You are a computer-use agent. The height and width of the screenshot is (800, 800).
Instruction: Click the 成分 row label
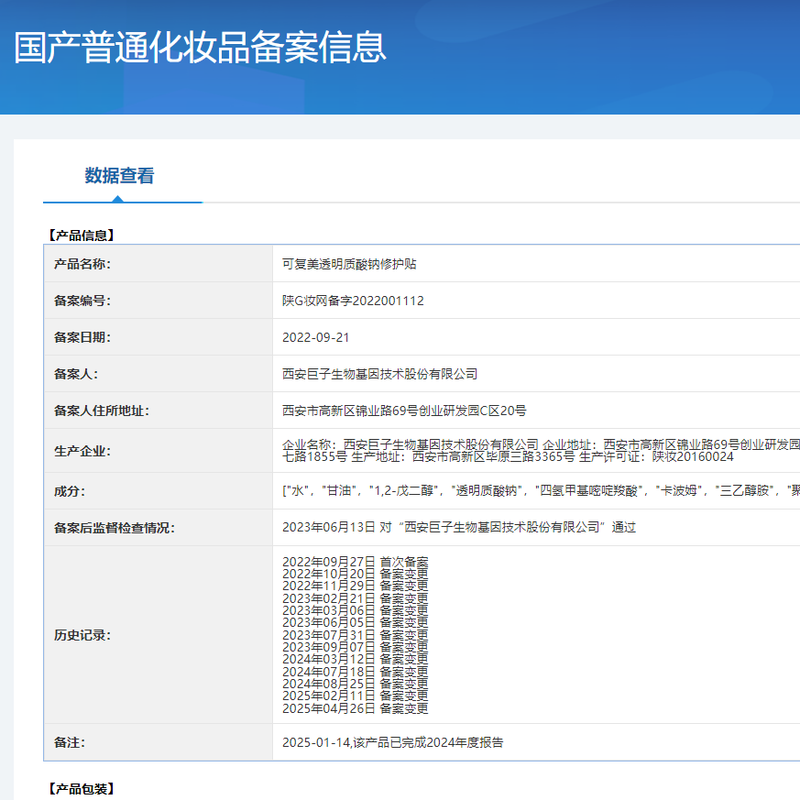[x=69, y=490]
